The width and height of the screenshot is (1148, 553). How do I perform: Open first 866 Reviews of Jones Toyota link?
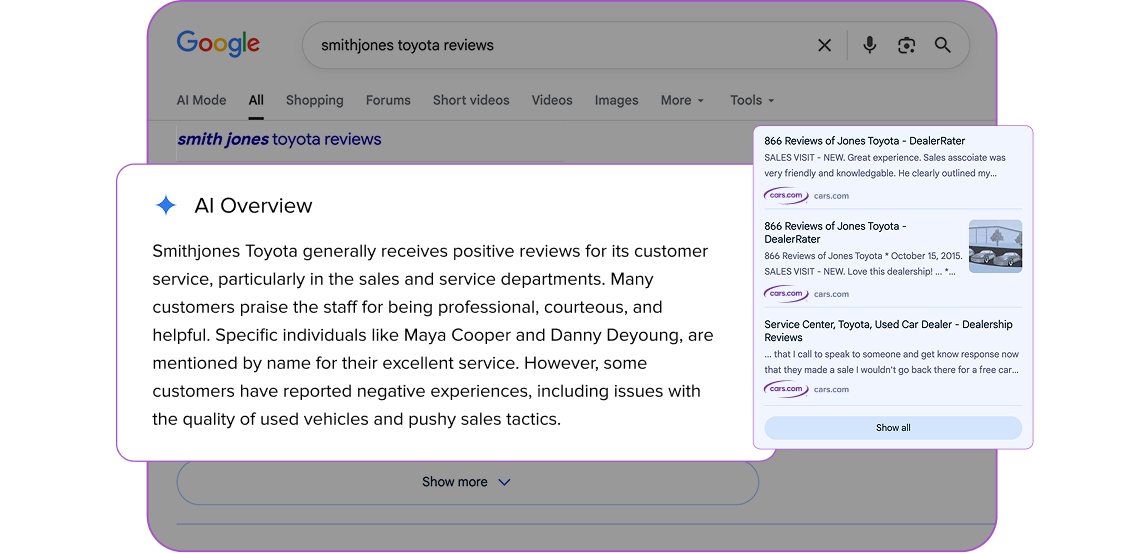click(x=864, y=141)
